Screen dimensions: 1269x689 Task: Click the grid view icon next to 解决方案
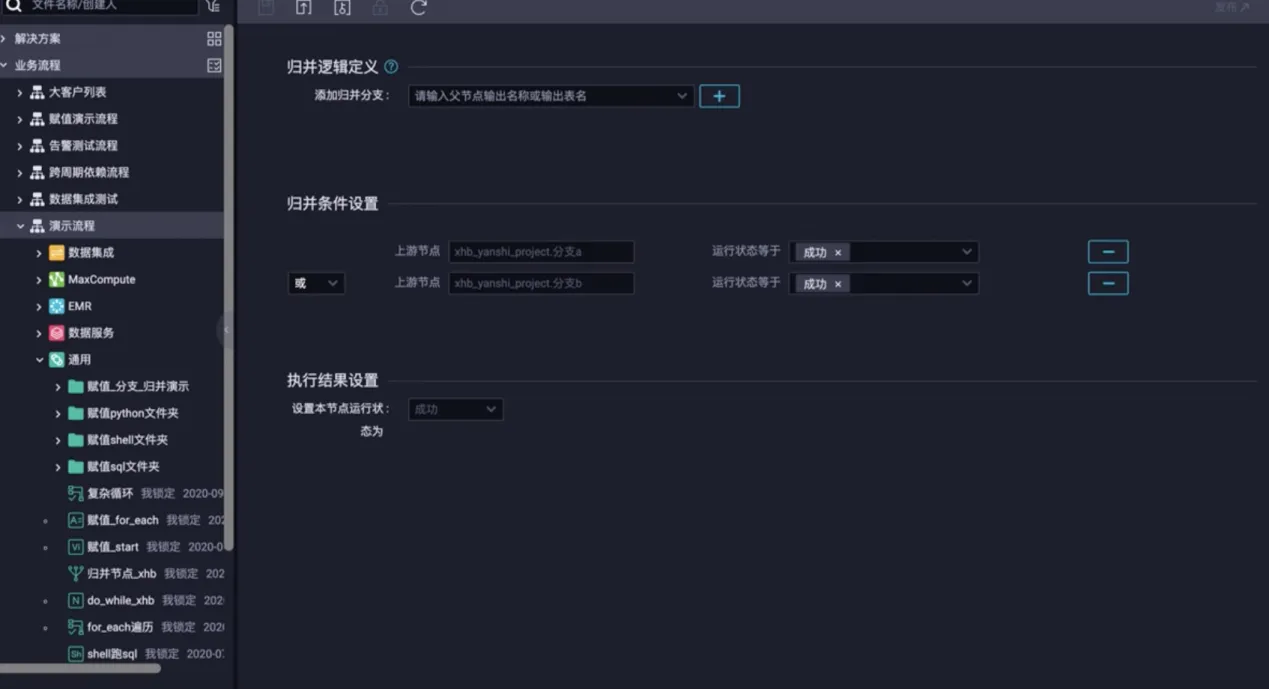(x=214, y=39)
